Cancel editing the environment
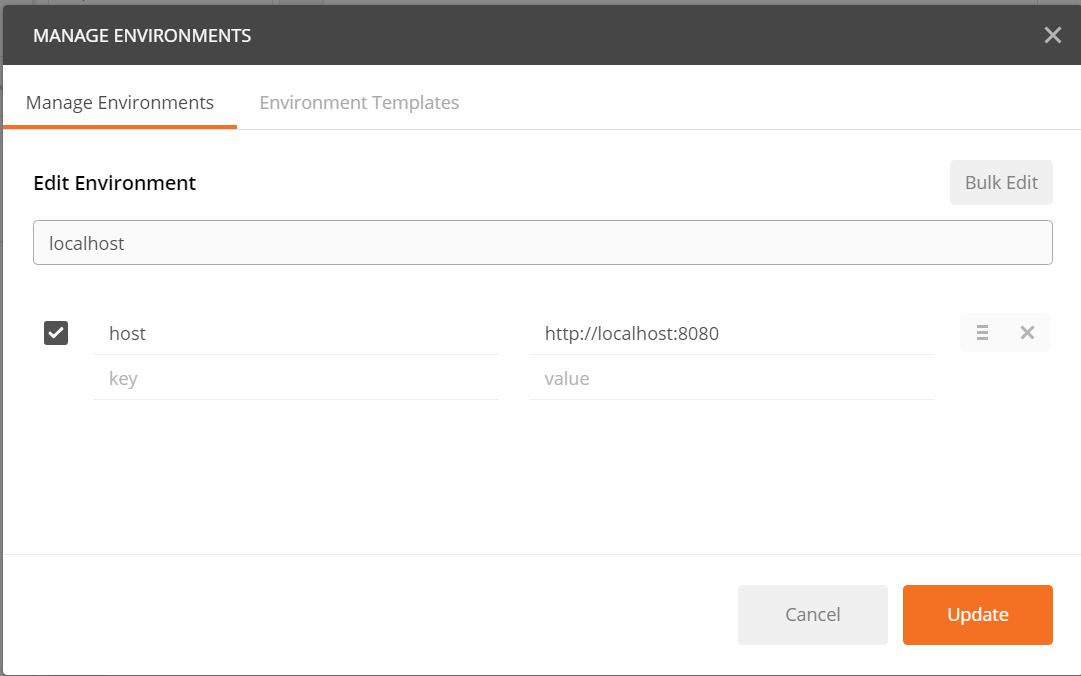 point(813,615)
